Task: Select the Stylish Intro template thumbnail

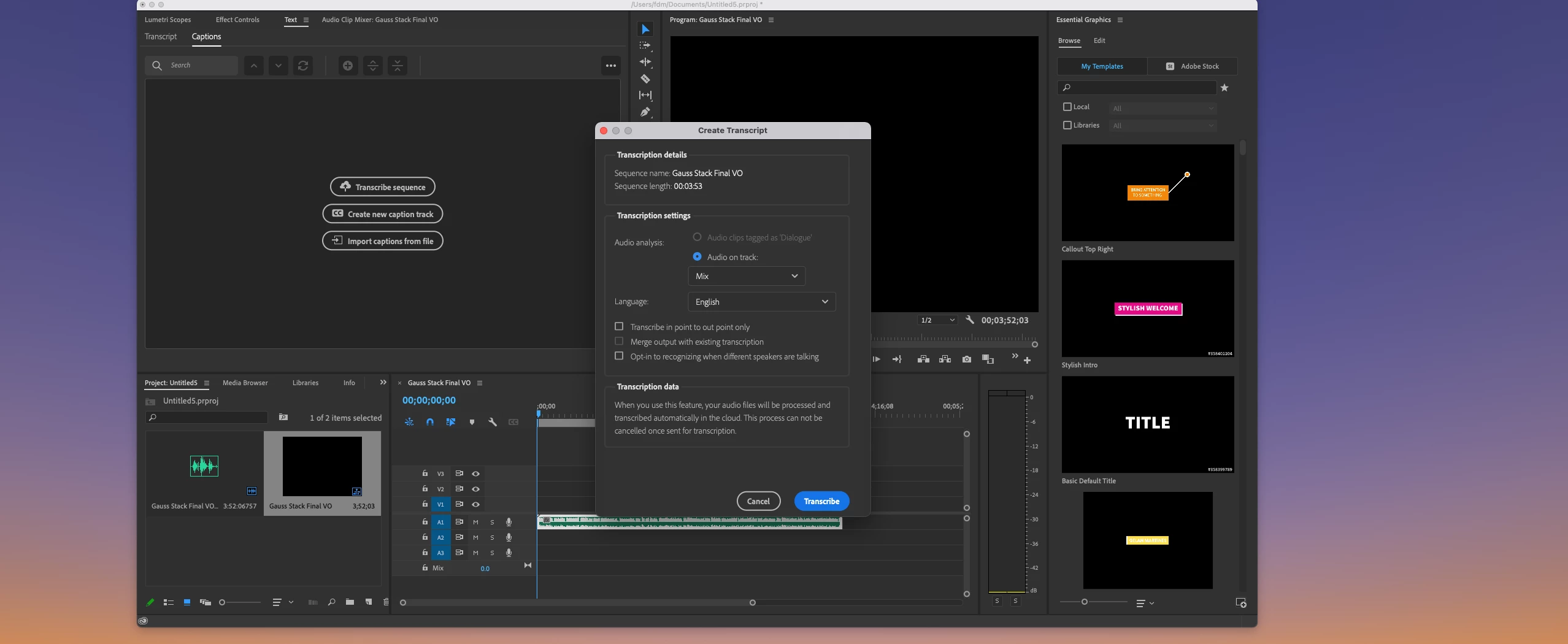Action: click(1148, 309)
